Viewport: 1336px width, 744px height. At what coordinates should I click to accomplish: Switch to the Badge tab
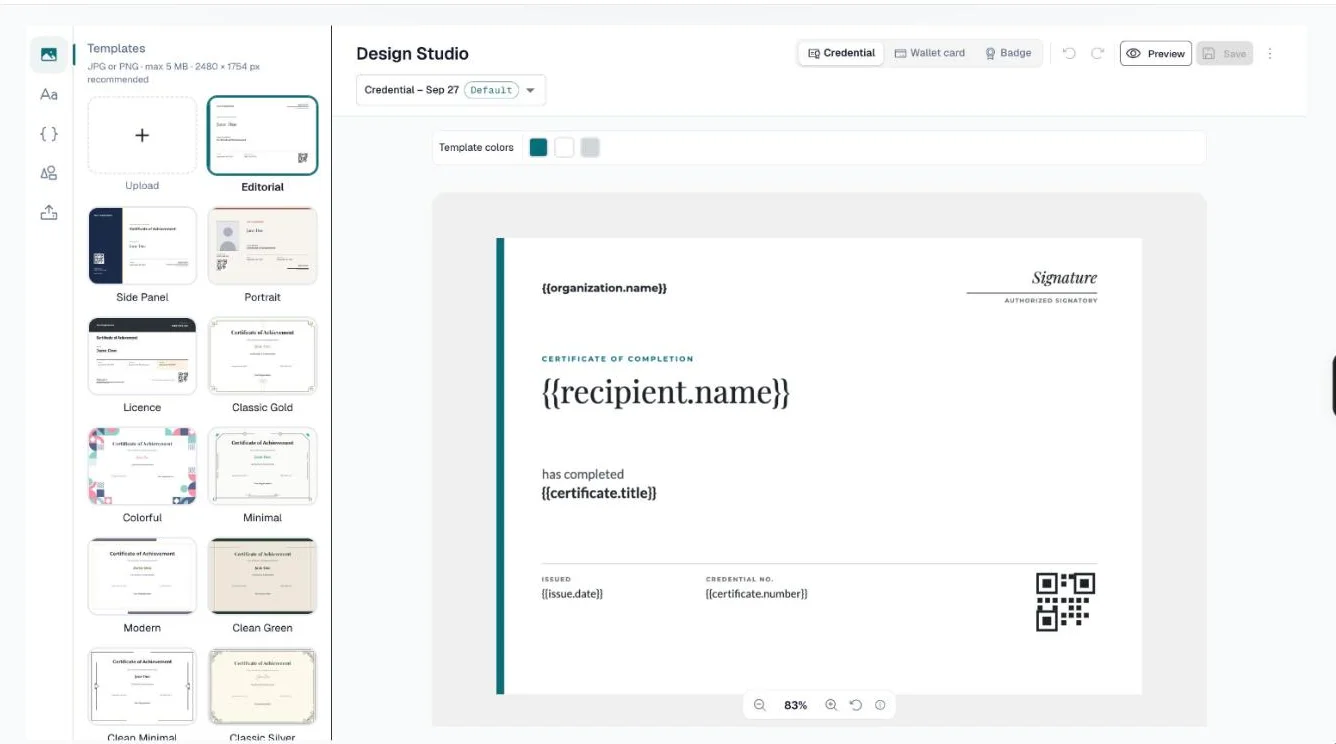tap(1008, 53)
